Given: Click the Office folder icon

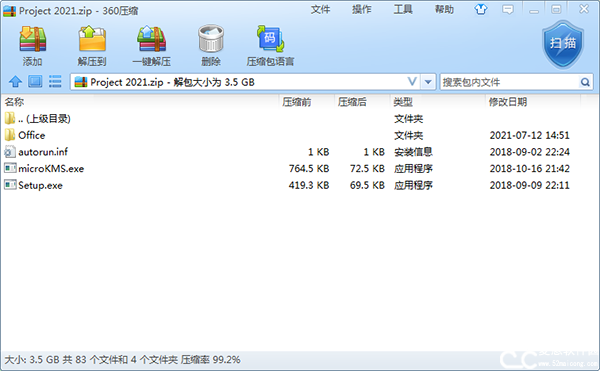Looking at the screenshot, I should (10, 135).
